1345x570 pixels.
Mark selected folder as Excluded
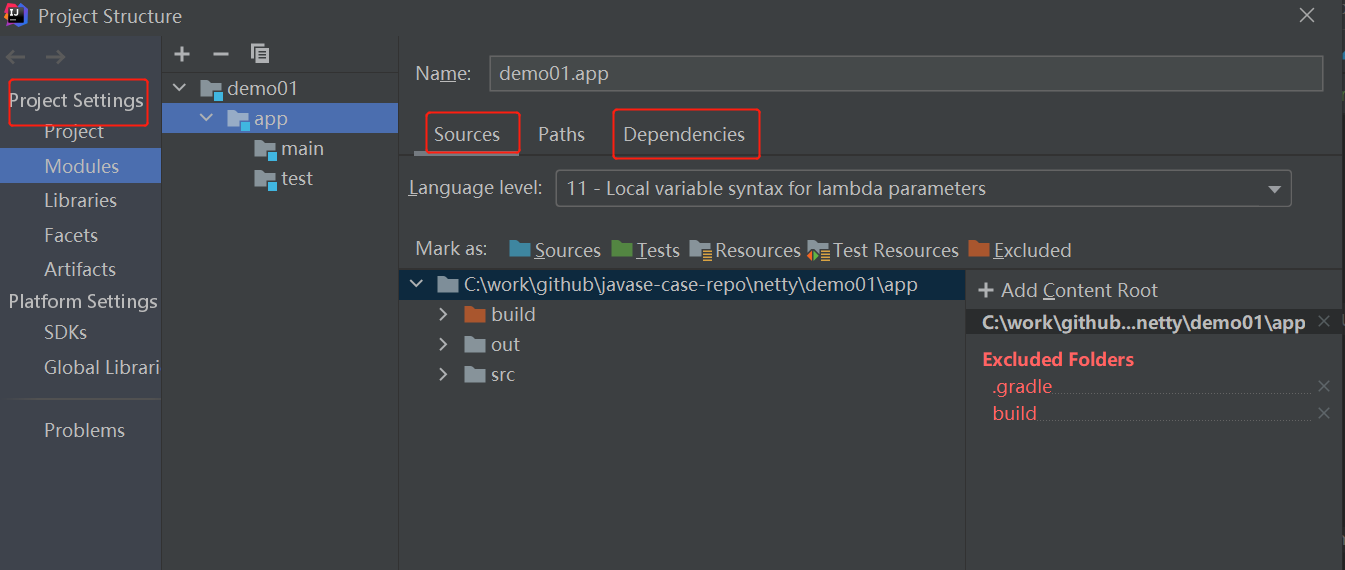point(1020,250)
